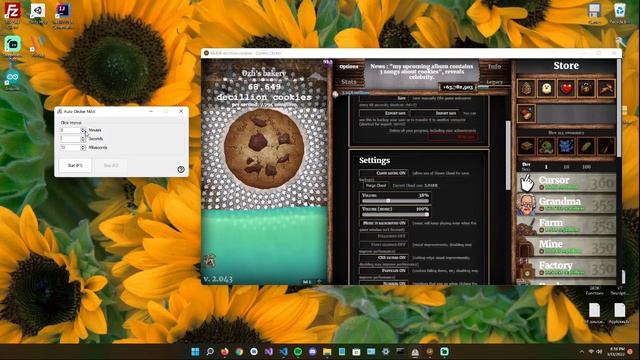The image size is (640, 360).
Task: Open taskbar search
Action: (x=210, y=351)
